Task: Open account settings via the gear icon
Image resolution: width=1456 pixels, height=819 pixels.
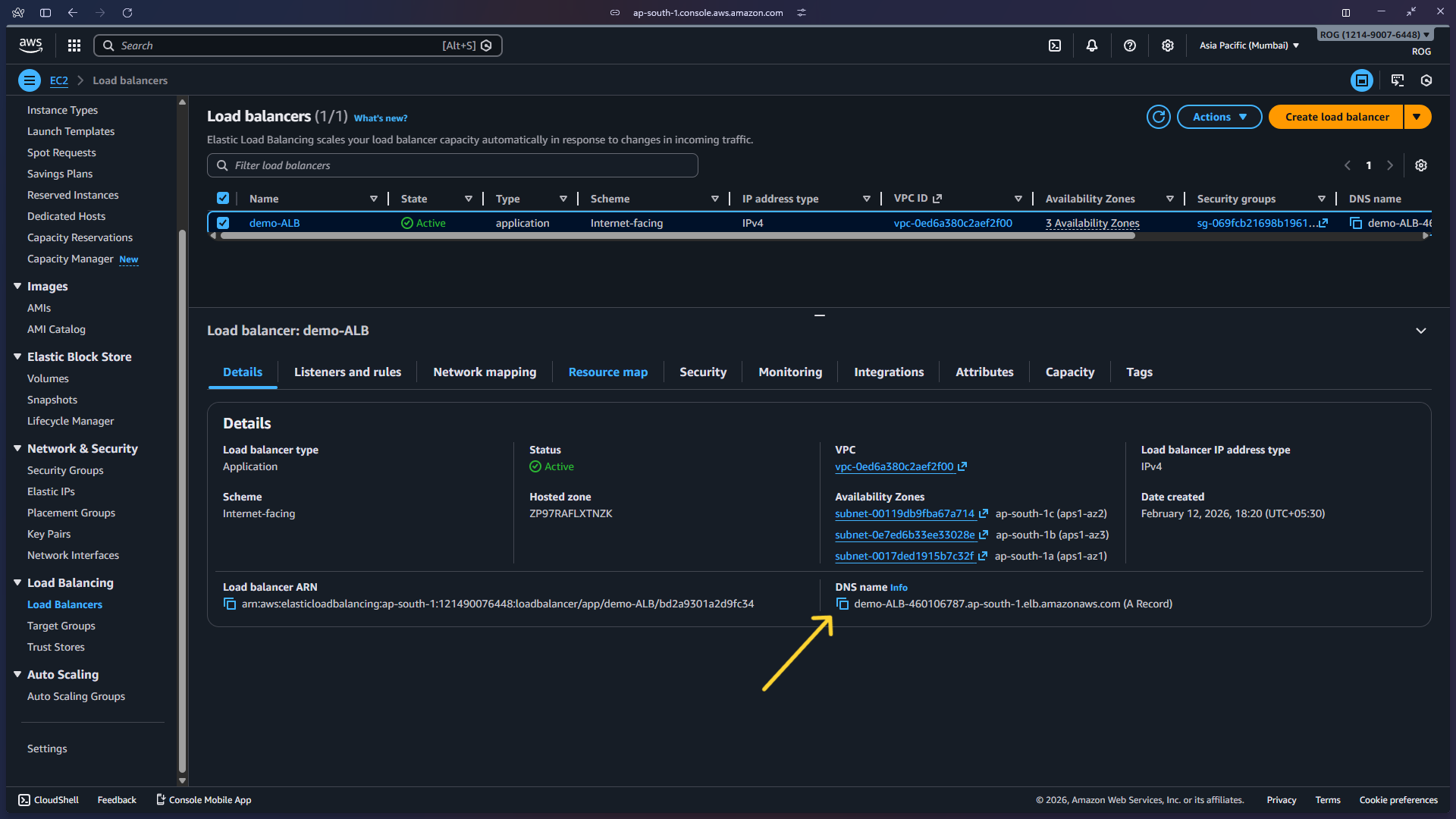Action: (1167, 45)
